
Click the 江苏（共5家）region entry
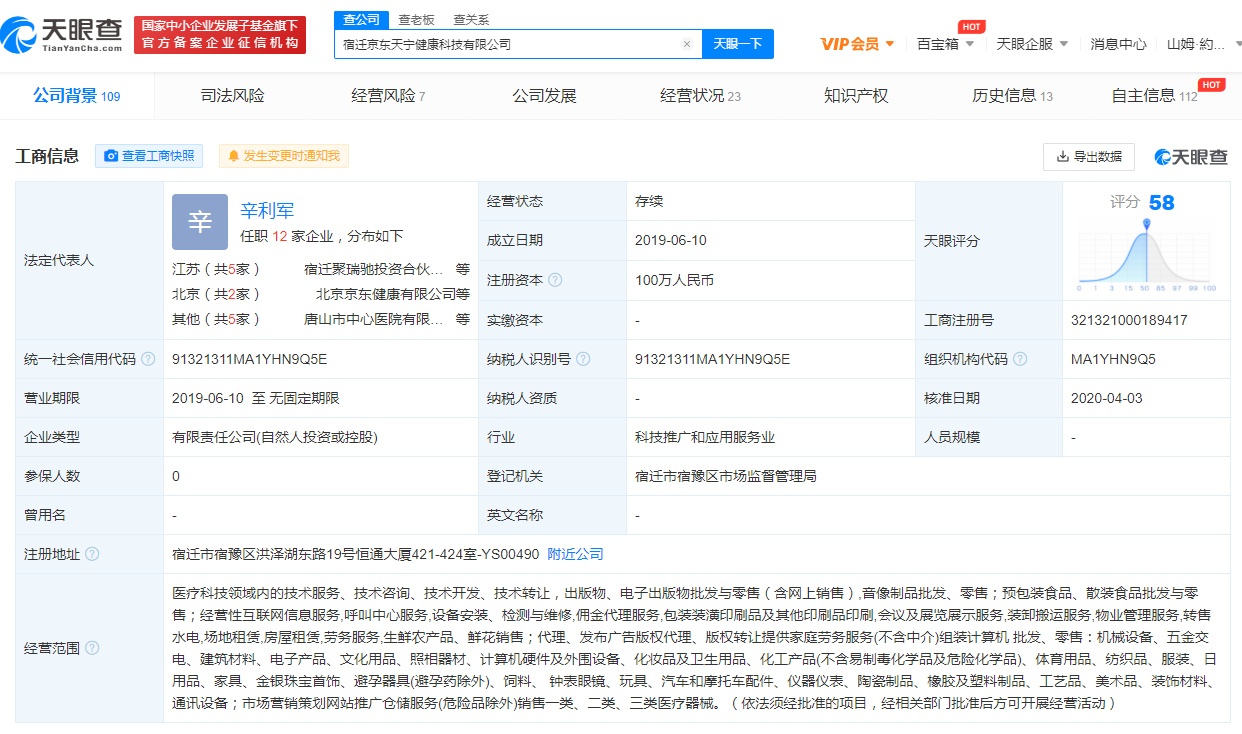[x=217, y=268]
